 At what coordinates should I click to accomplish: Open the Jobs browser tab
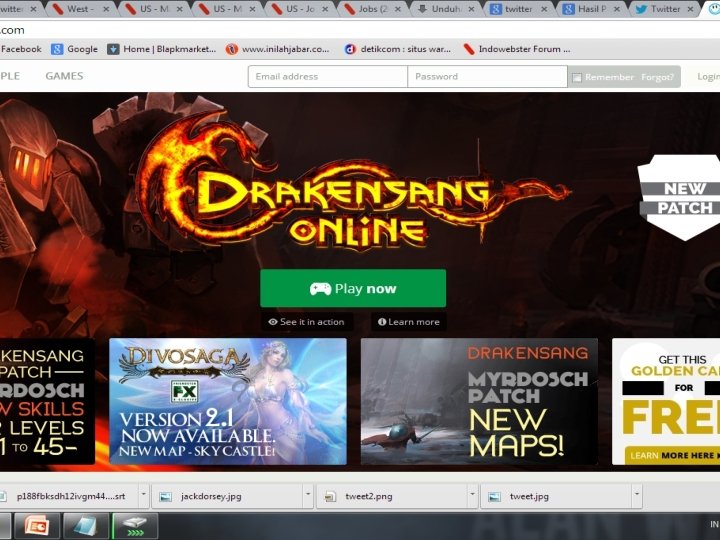pyautogui.click(x=372, y=9)
